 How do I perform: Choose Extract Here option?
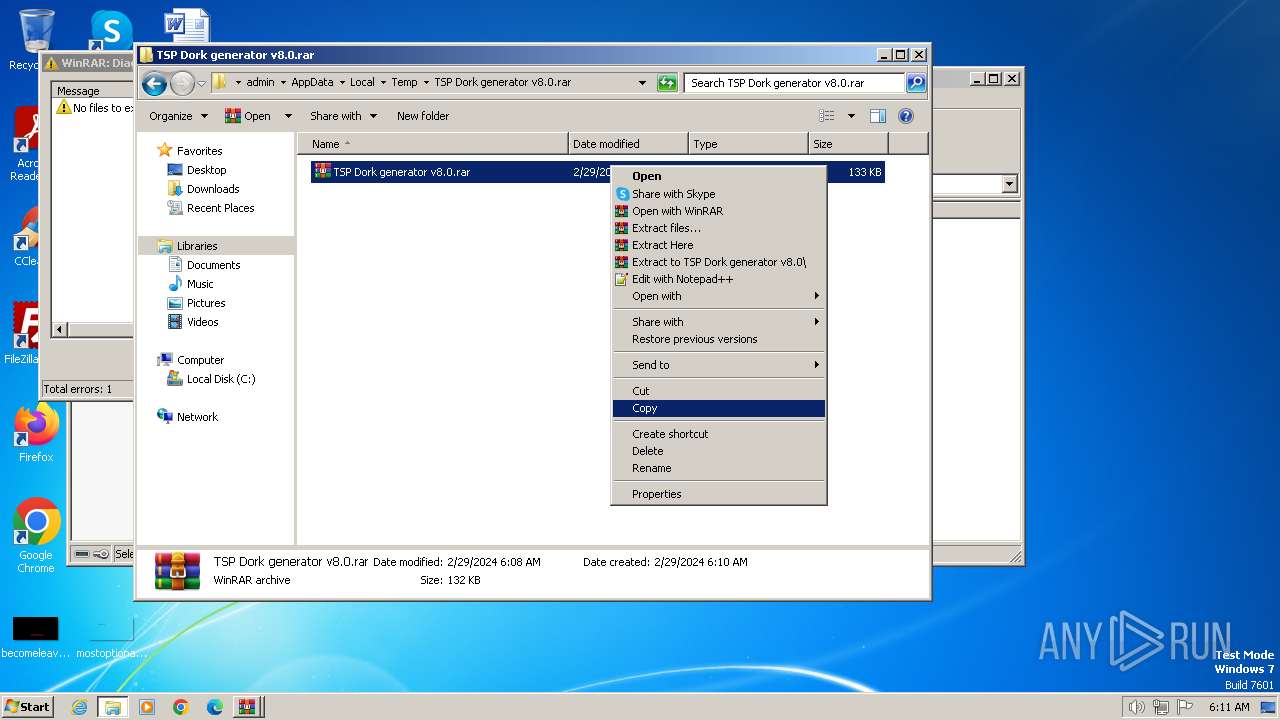click(x=719, y=245)
